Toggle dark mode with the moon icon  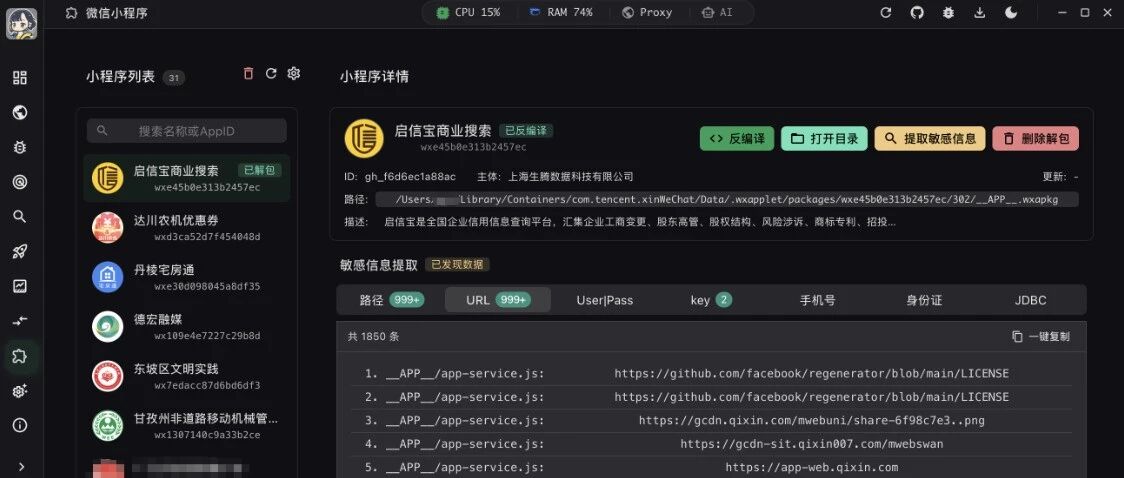pyautogui.click(x=1011, y=12)
